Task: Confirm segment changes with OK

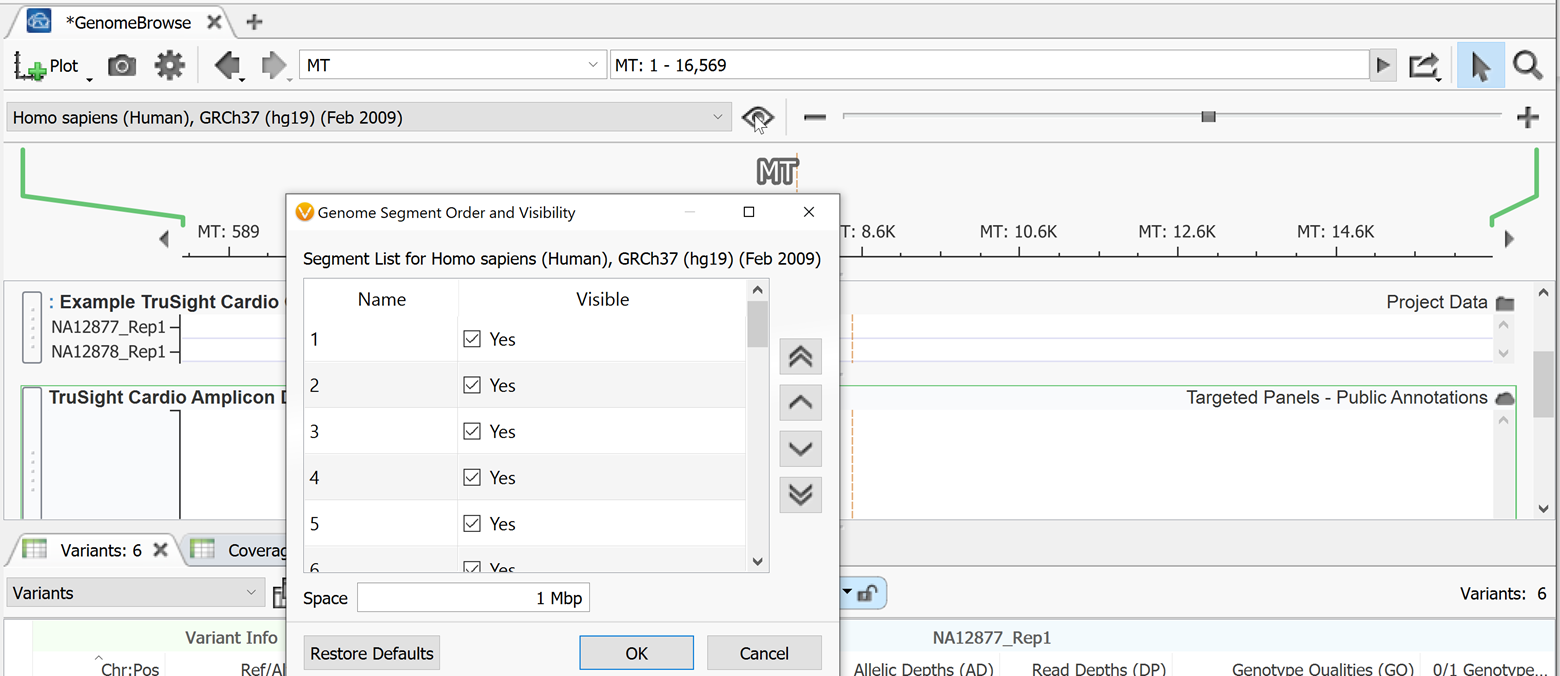Action: point(636,653)
